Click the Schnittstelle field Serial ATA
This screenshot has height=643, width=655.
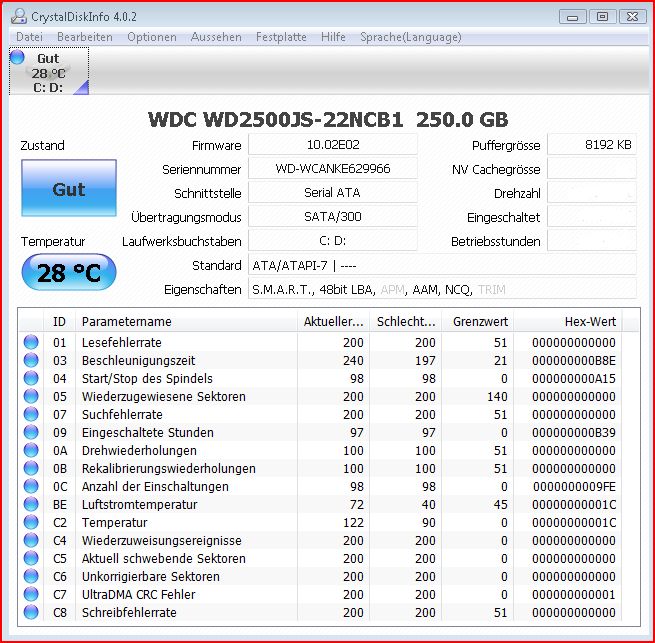pyautogui.click(x=333, y=193)
